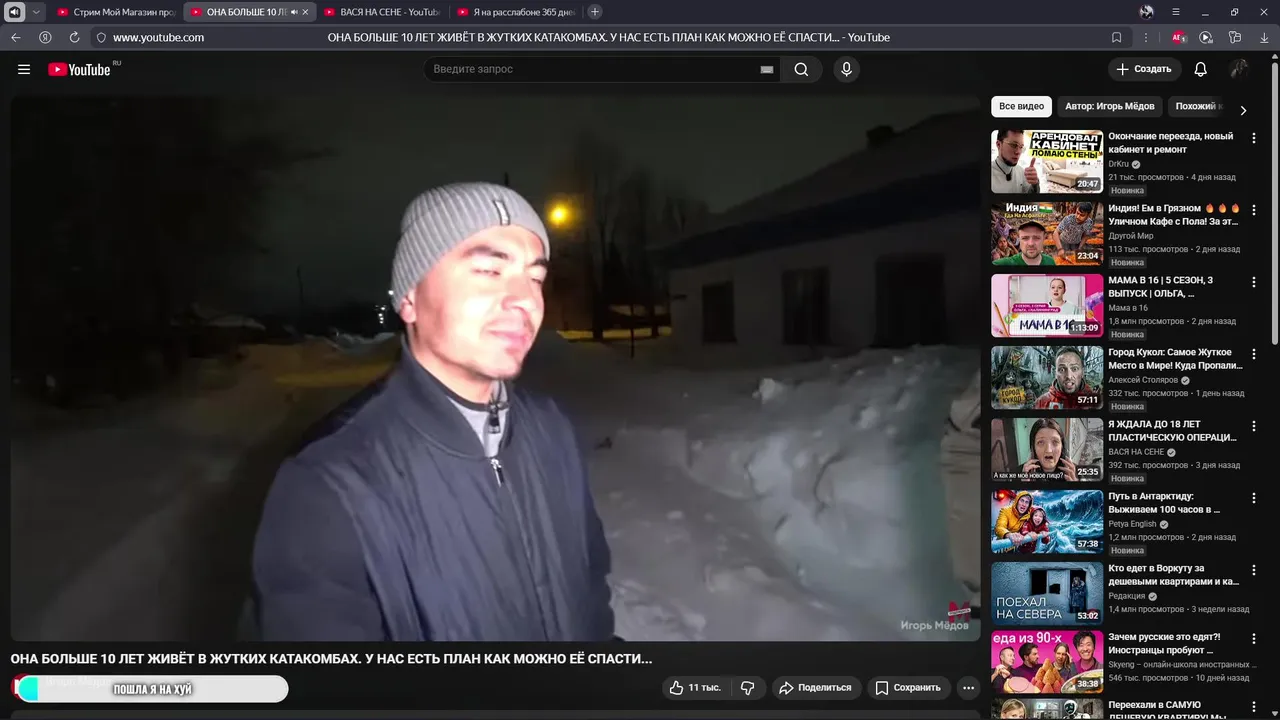This screenshot has width=1280, height=720.
Task: Open options for "Я ЖДАЛА ДО 18 ЛЕТ" video
Action: click(x=1254, y=426)
